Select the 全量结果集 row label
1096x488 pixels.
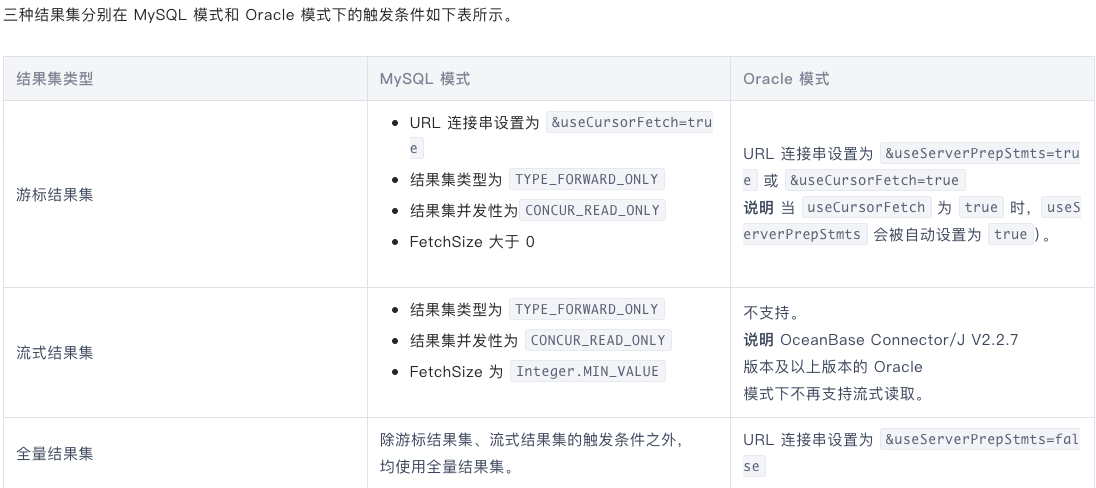[55, 454]
